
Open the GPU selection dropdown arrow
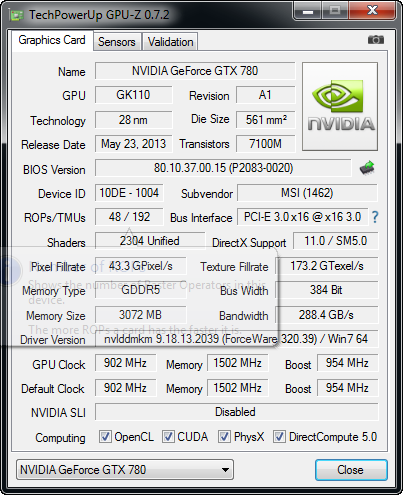click(x=225, y=470)
